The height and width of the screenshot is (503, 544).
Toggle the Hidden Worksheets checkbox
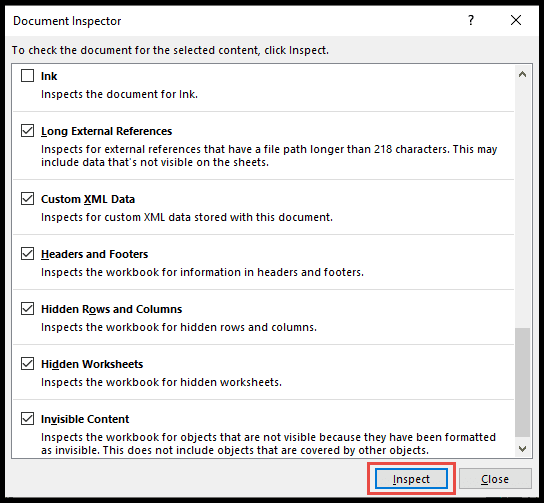coord(27,364)
